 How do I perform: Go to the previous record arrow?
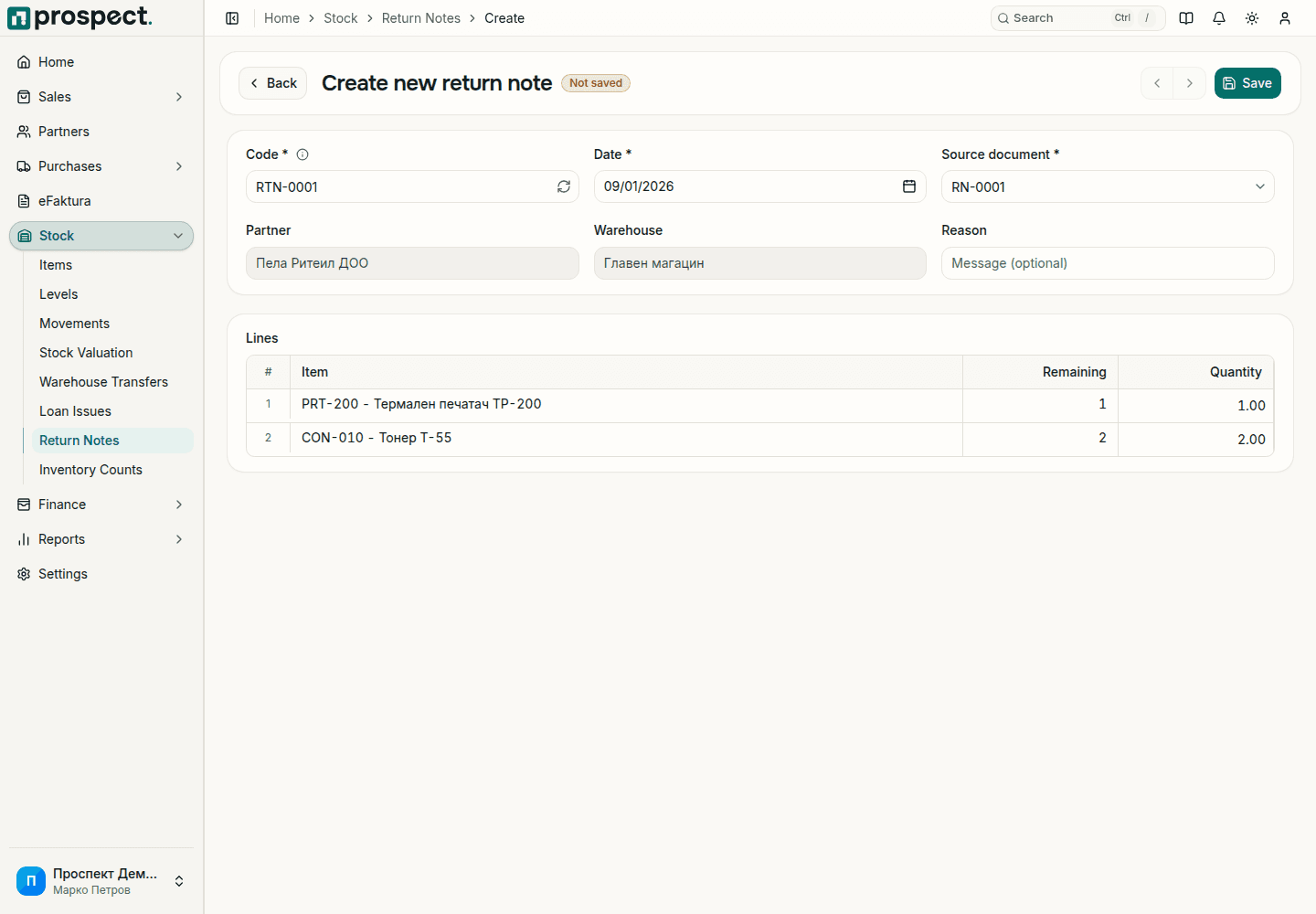tap(1157, 83)
